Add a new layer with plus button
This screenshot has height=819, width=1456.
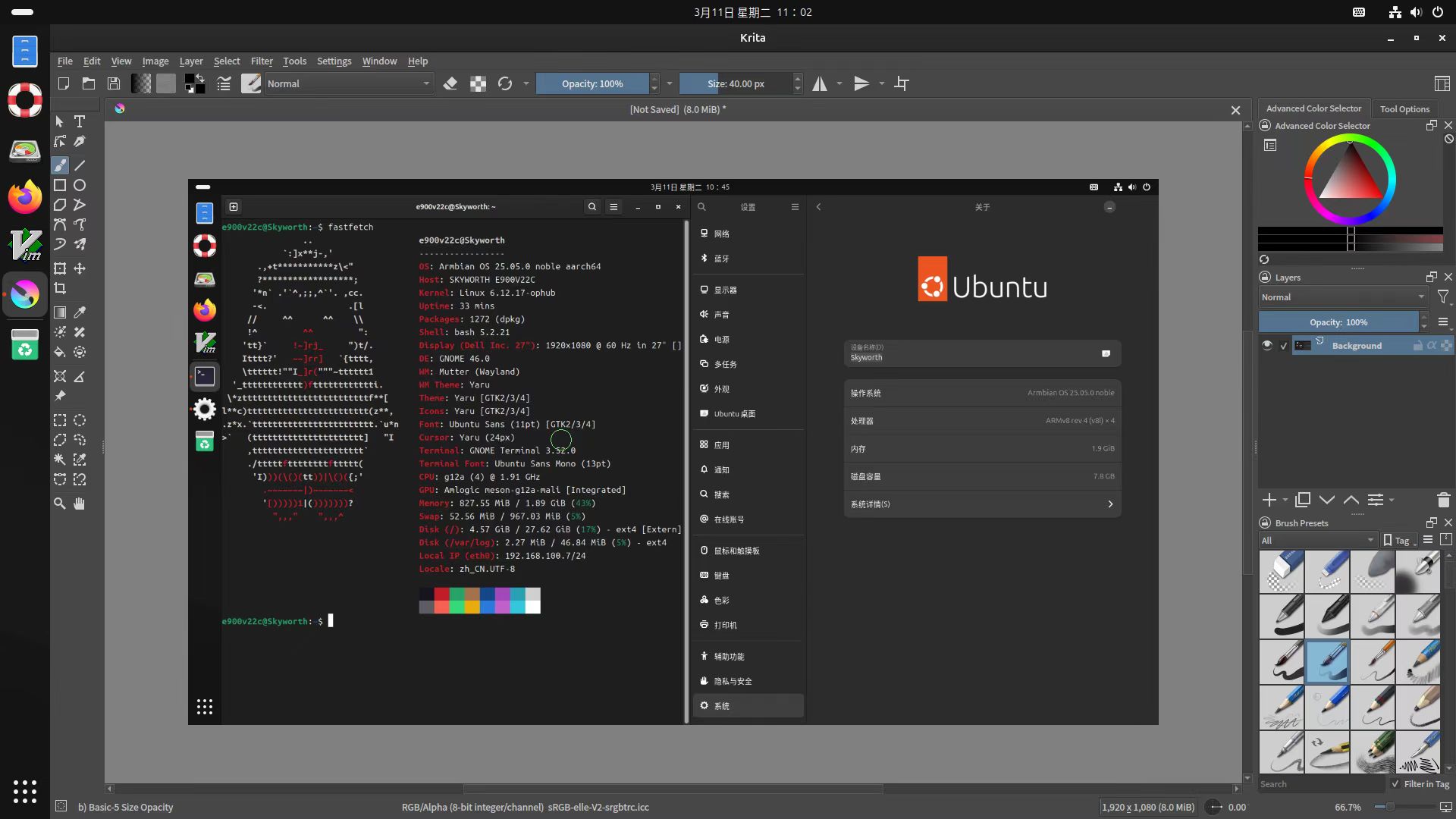[1269, 500]
